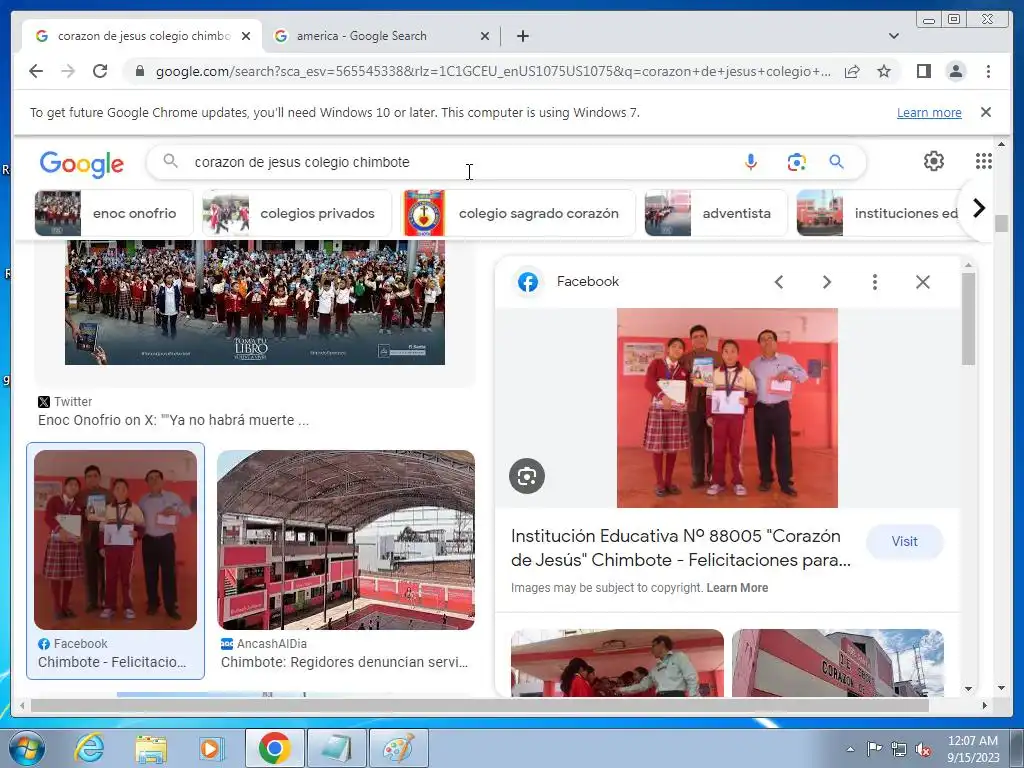Open Google quick settings gear
The image size is (1024, 768).
934,161
